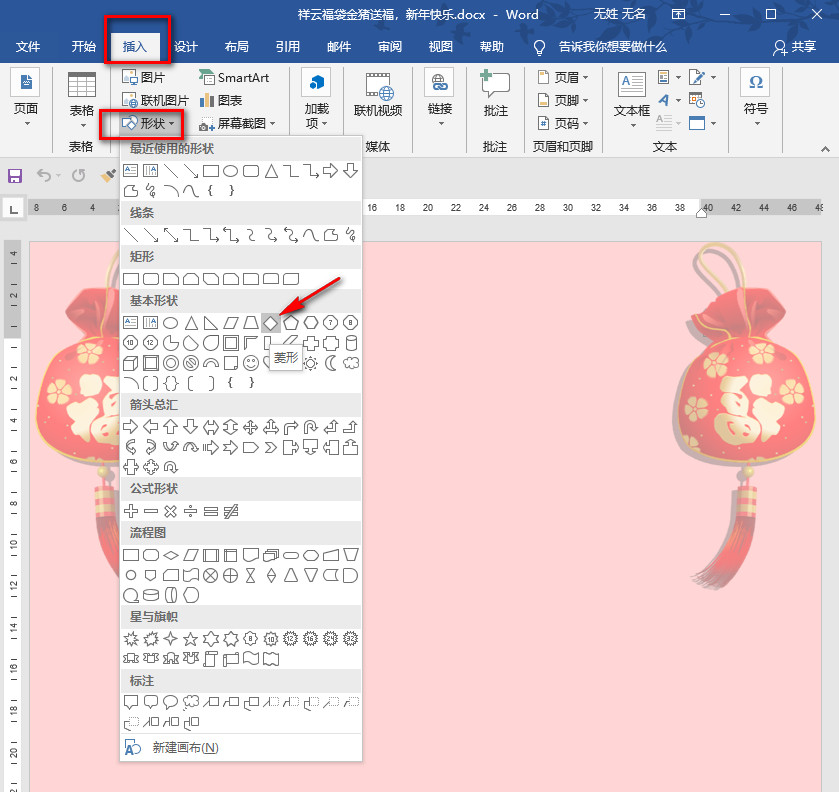The image size is (839, 792).
Task: Open the Table (表格) dropdown
Action: coord(82,100)
